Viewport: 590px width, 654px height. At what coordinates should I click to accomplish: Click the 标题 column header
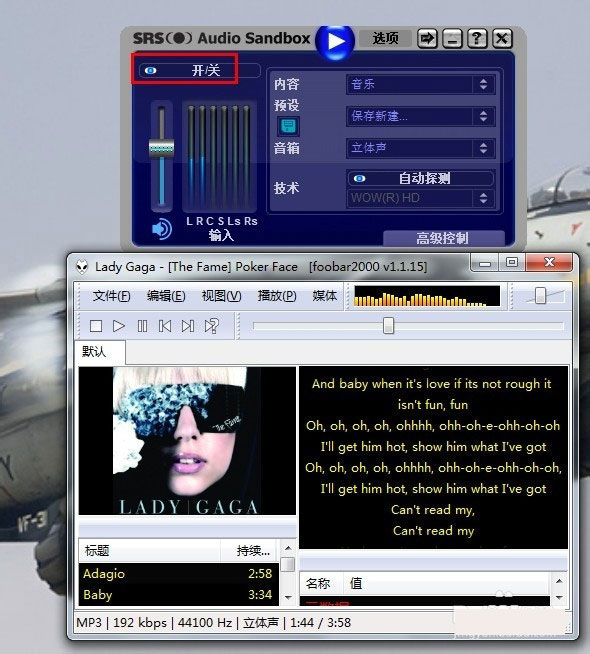click(150, 551)
